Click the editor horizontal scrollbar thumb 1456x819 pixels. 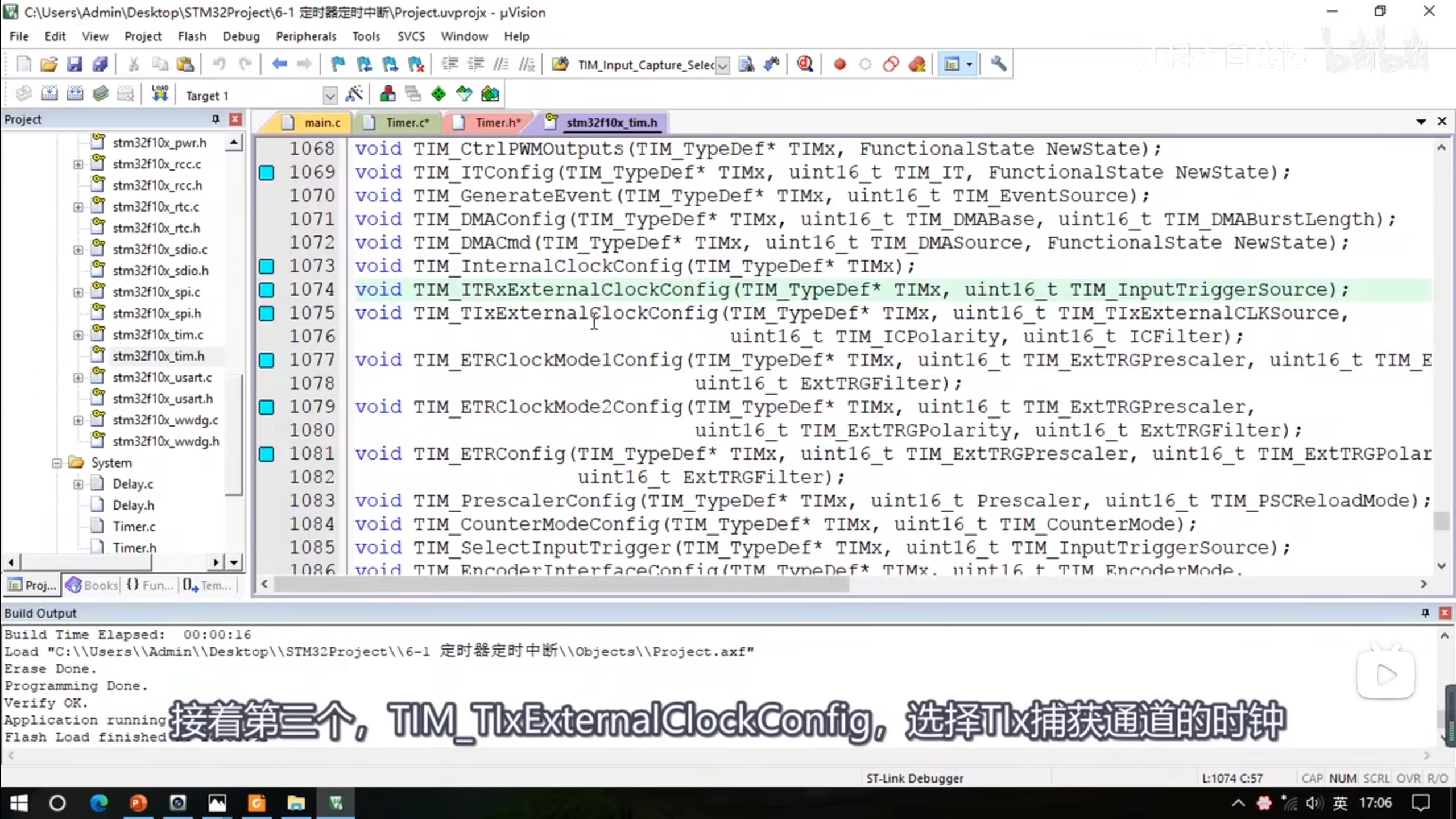[x=560, y=584]
